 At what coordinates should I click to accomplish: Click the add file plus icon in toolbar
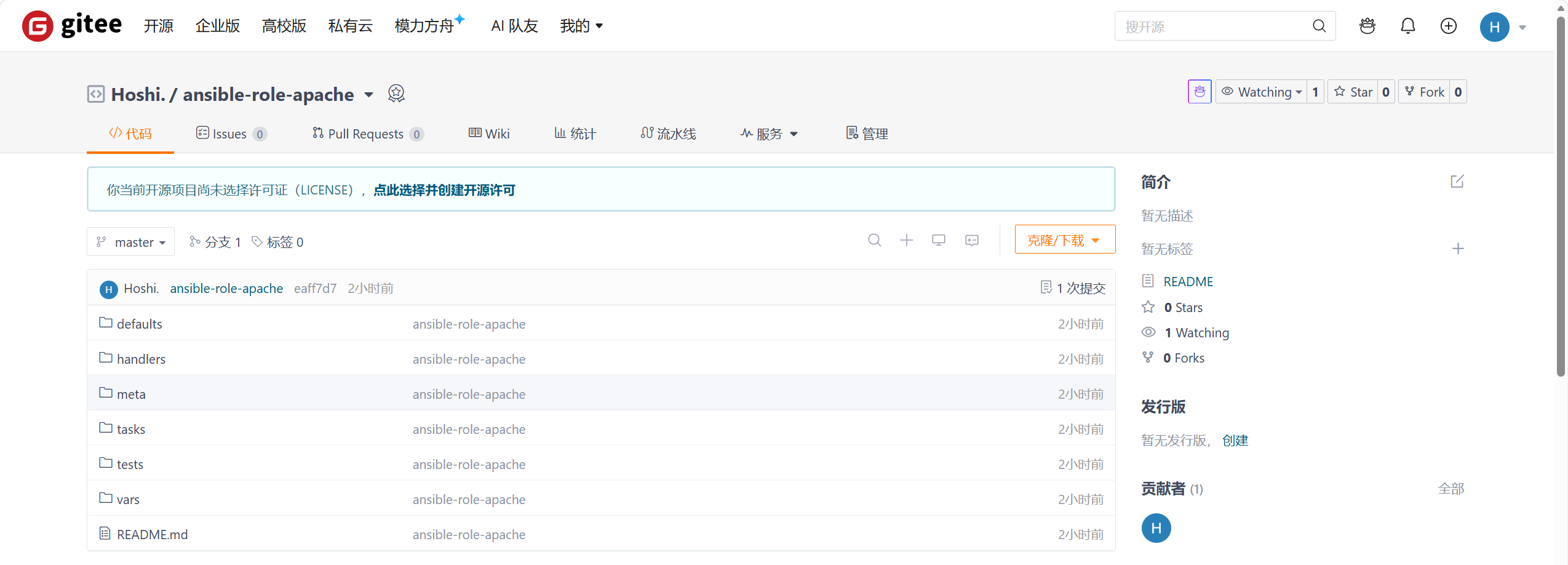pos(906,240)
